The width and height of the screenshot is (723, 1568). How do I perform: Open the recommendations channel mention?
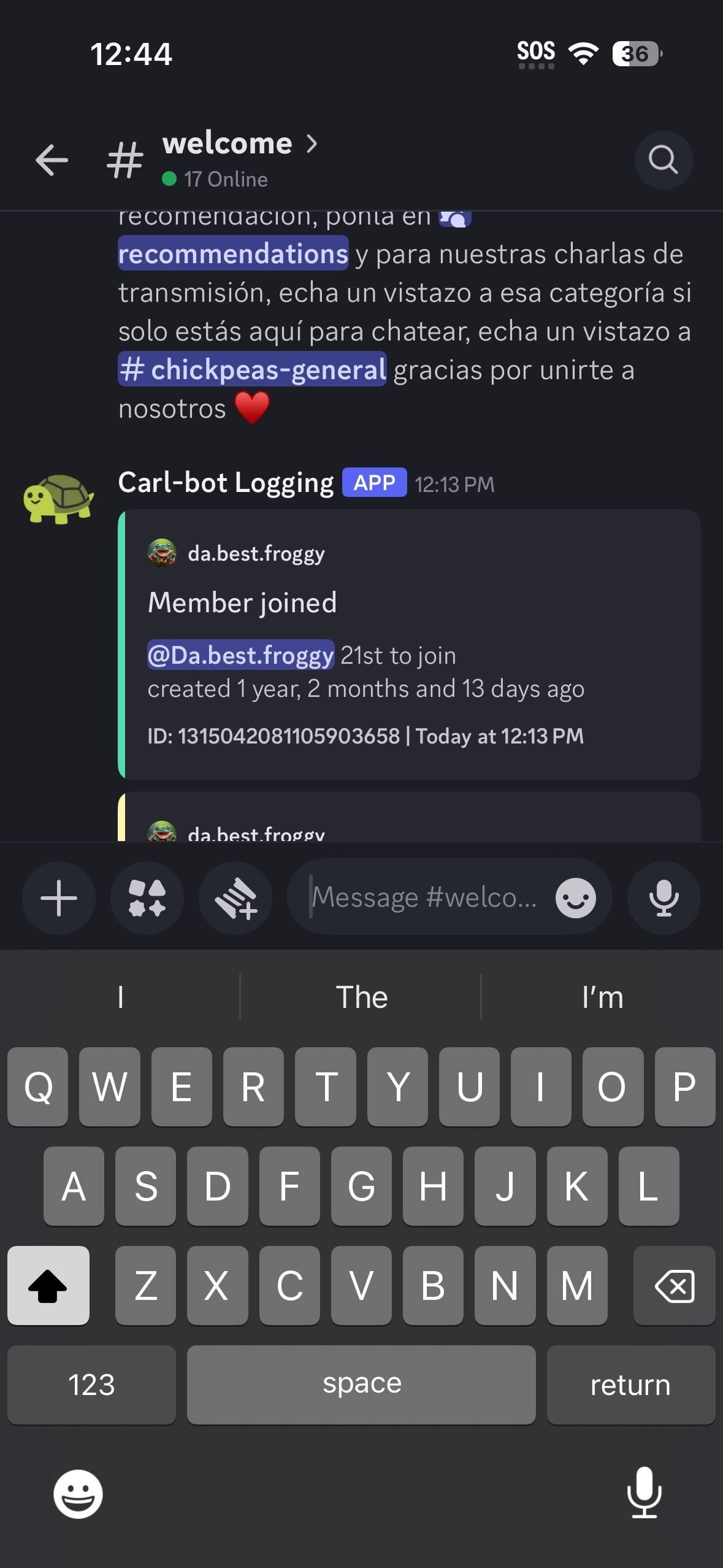coord(232,254)
